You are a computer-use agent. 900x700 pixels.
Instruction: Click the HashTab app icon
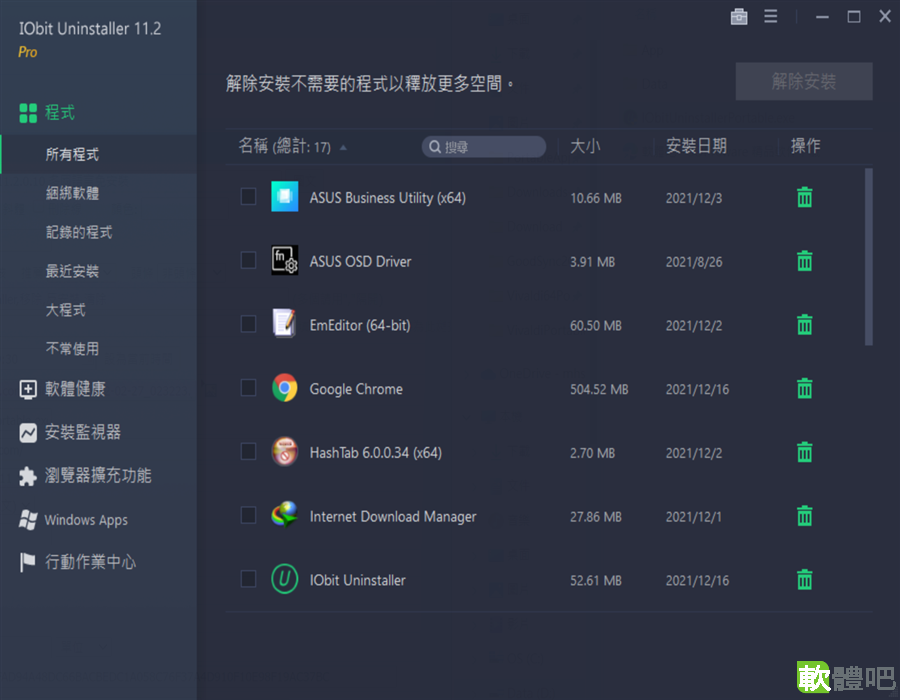coord(285,452)
